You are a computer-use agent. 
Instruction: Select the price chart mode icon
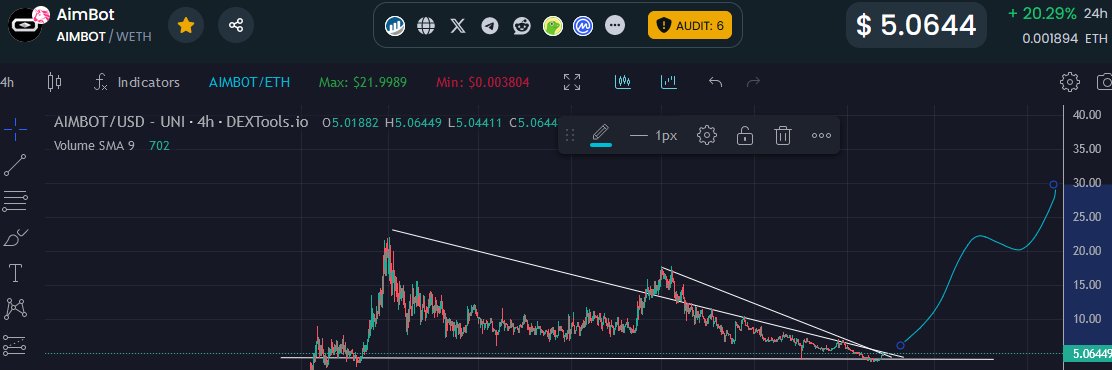[x=623, y=82]
